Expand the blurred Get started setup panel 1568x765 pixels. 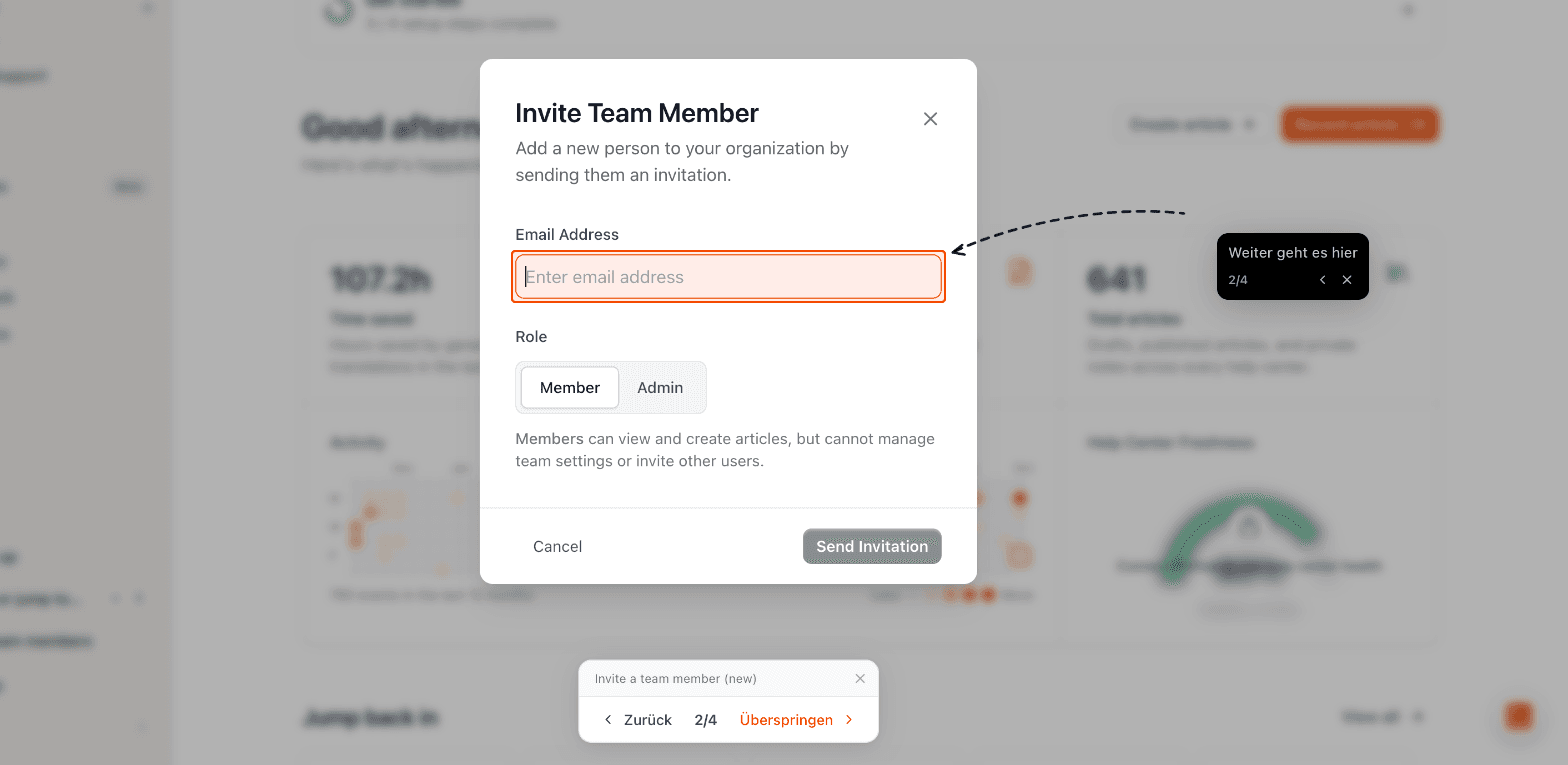[1407, 11]
